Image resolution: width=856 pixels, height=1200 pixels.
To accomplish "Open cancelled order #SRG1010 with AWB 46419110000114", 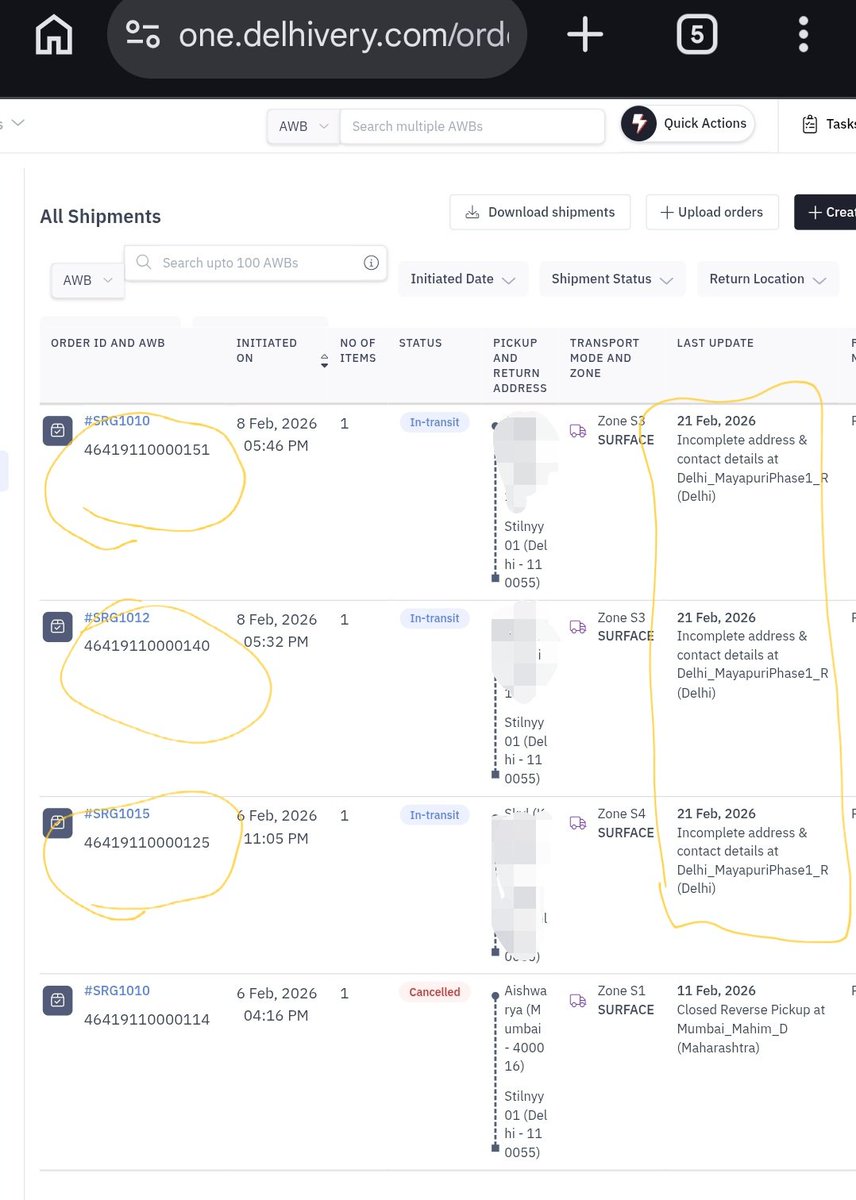I will [117, 991].
